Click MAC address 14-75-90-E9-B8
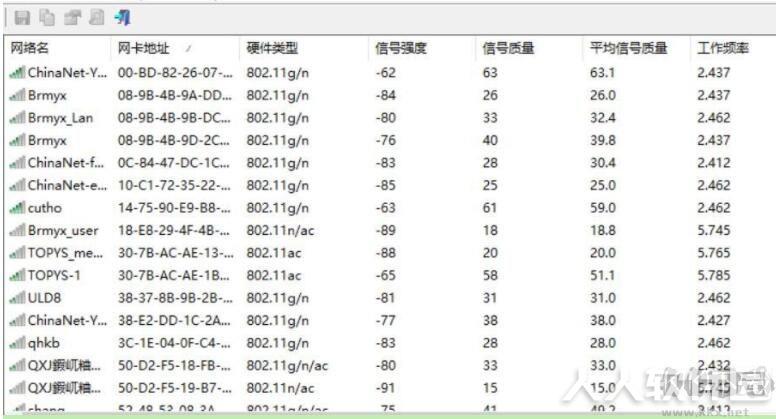This screenshot has height=419, width=776. tap(175, 208)
